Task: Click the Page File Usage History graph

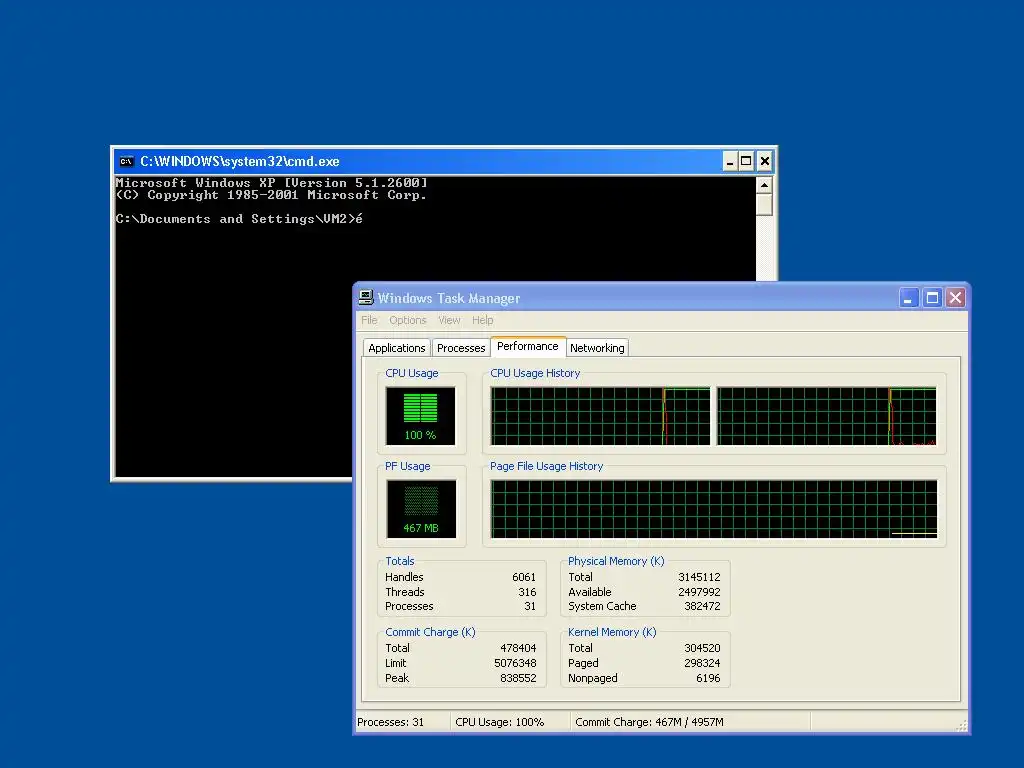Action: pyautogui.click(x=714, y=509)
